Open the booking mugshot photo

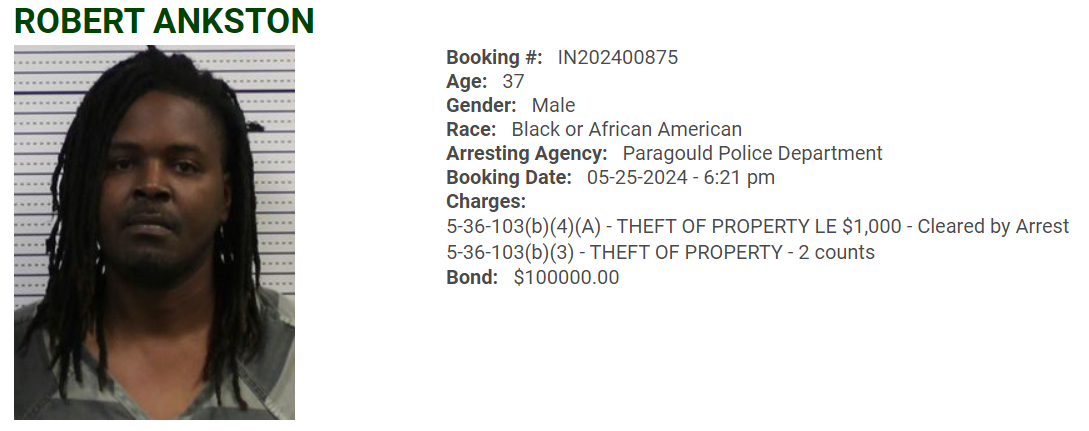pyautogui.click(x=154, y=232)
